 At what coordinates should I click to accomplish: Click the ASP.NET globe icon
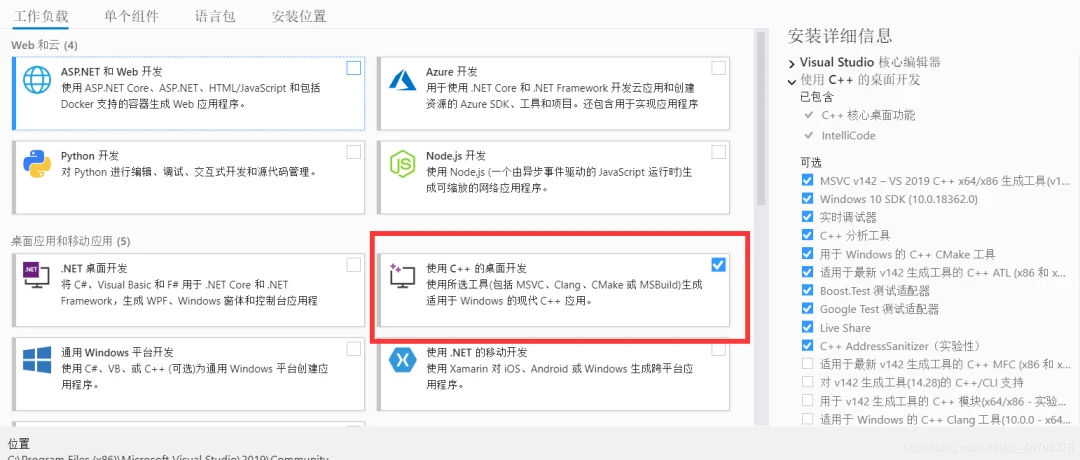[x=37, y=79]
